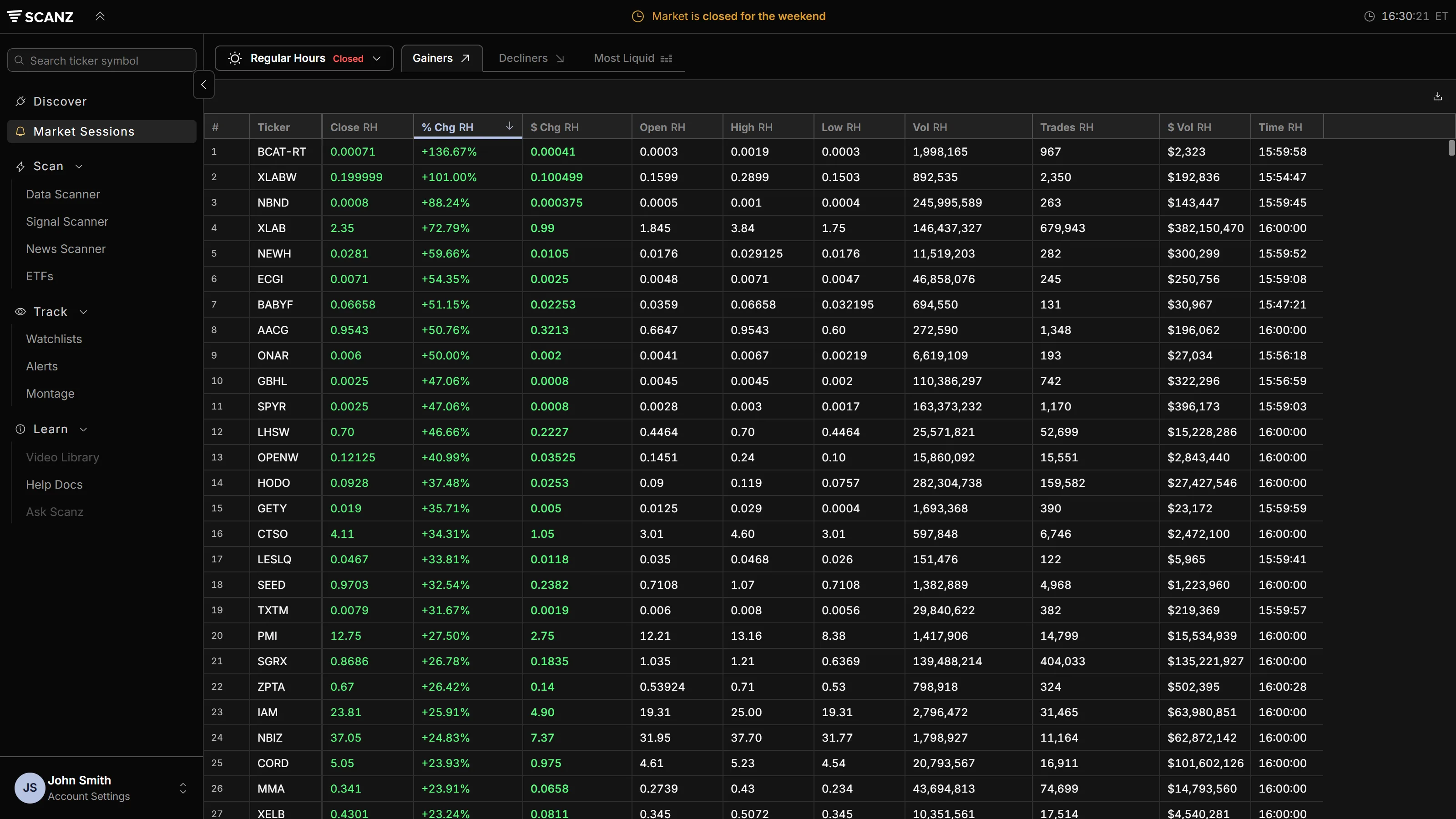
Task: Select the SGRX ticker
Action: (x=272, y=661)
